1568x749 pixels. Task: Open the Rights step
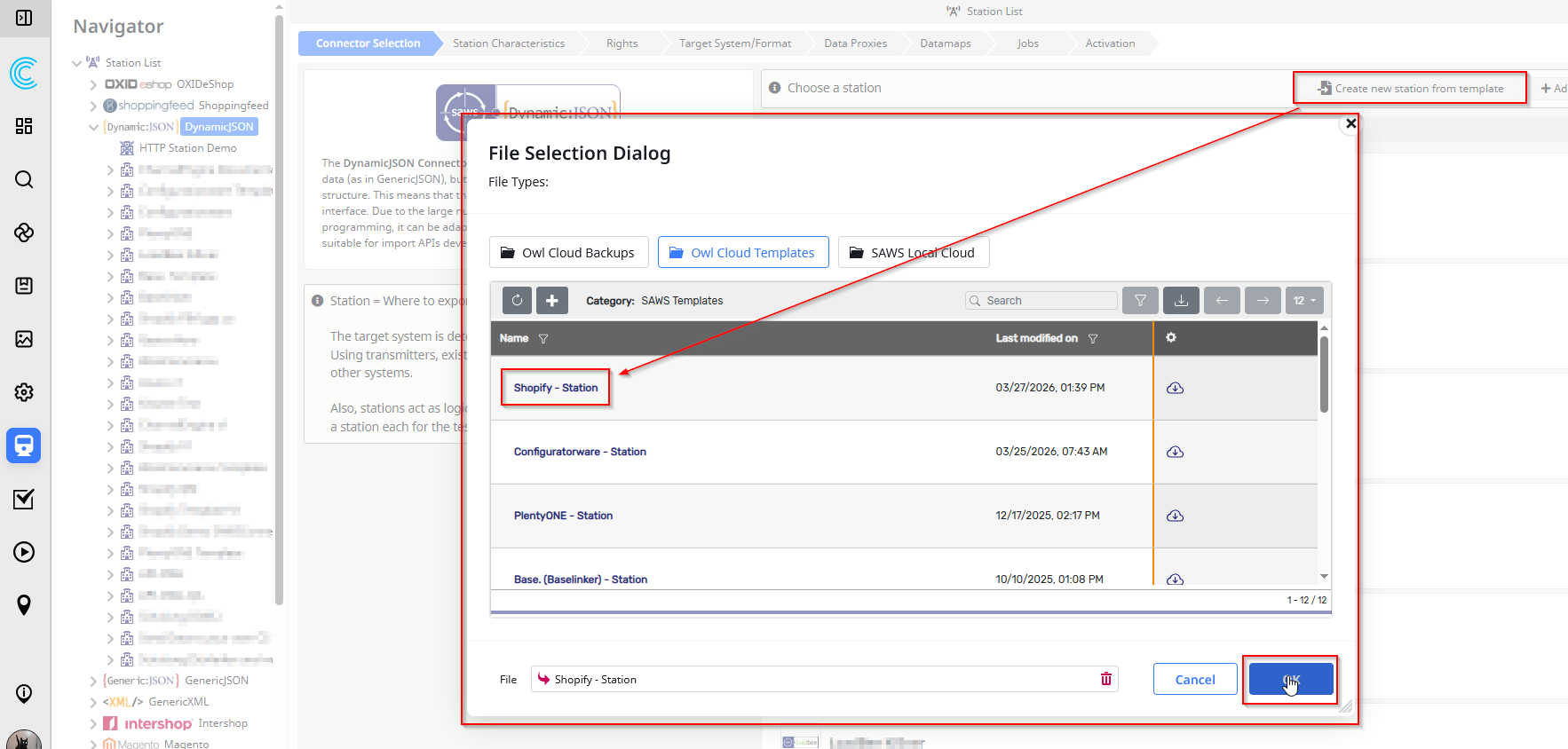(622, 43)
